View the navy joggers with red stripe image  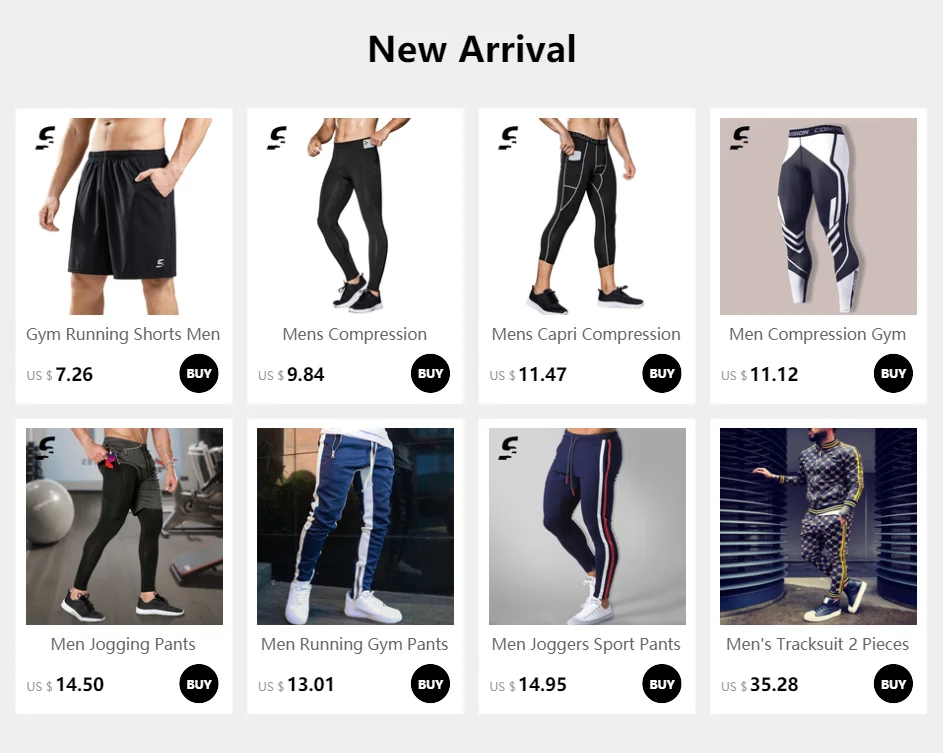point(587,526)
